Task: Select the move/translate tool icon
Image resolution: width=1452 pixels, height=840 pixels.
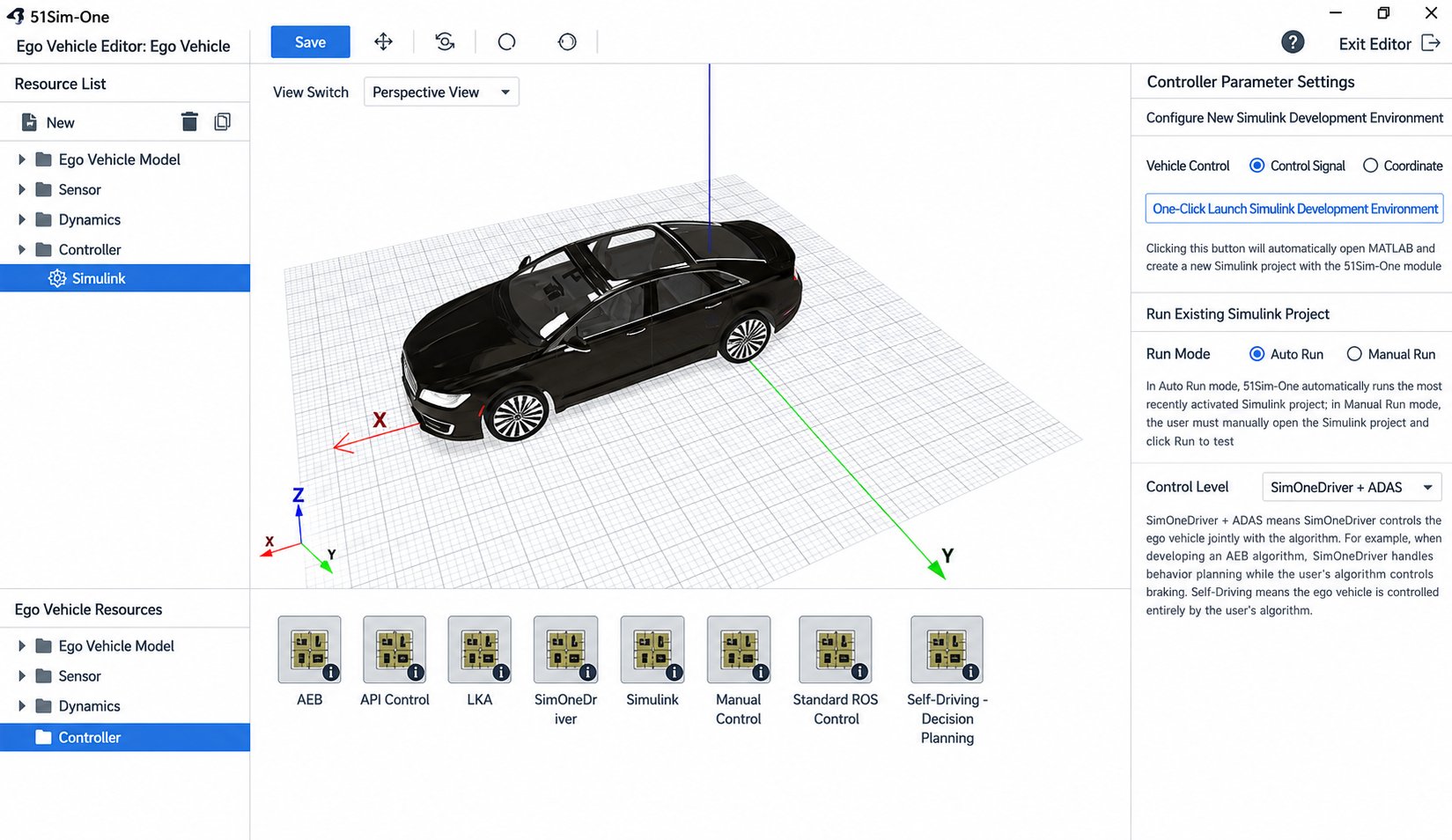Action: pyautogui.click(x=383, y=42)
